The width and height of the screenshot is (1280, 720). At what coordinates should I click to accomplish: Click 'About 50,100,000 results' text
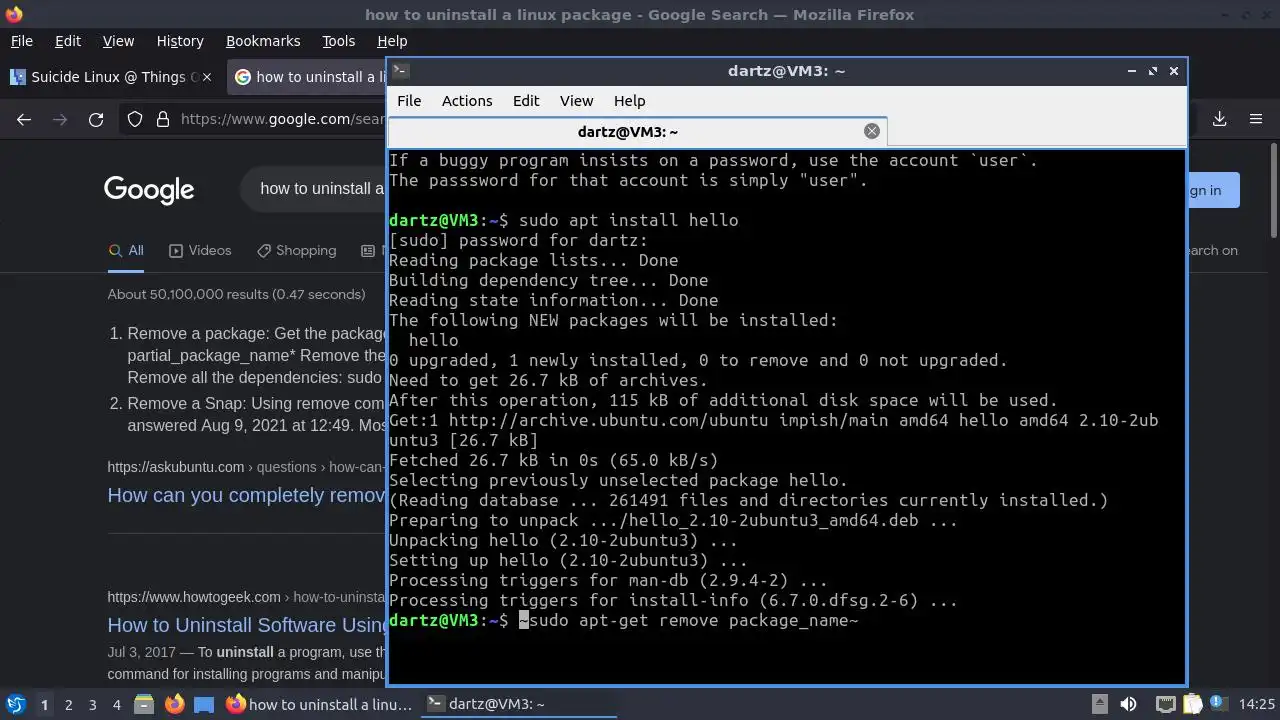(x=236, y=294)
